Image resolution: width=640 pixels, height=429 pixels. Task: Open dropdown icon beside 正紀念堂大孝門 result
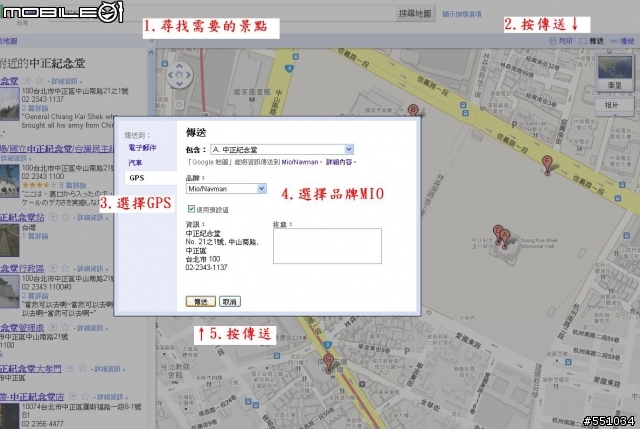point(70,368)
